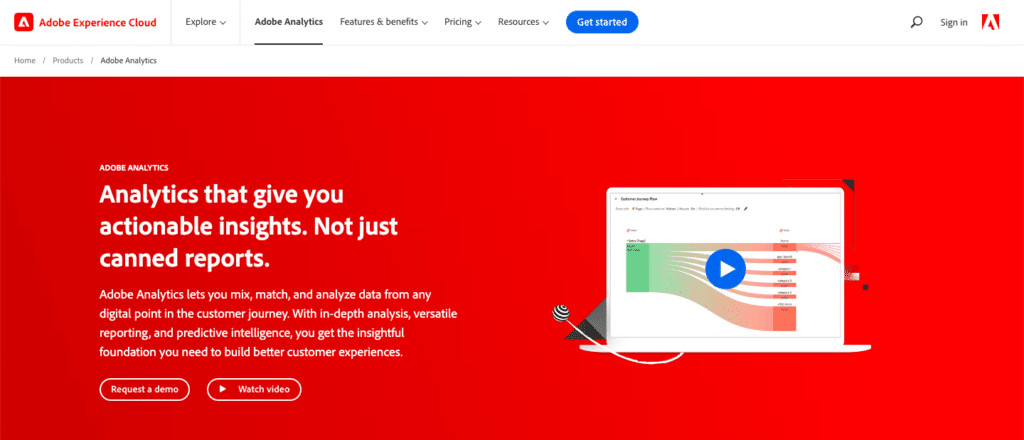Click the Request a demo button
Image resolution: width=1024 pixels, height=440 pixels.
[145, 389]
